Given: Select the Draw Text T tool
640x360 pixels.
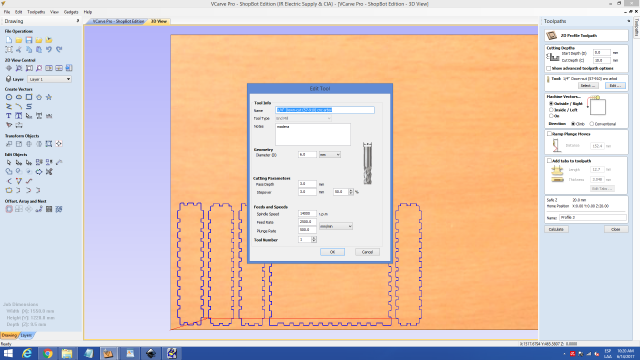Looking at the screenshot, I should [x=9, y=116].
